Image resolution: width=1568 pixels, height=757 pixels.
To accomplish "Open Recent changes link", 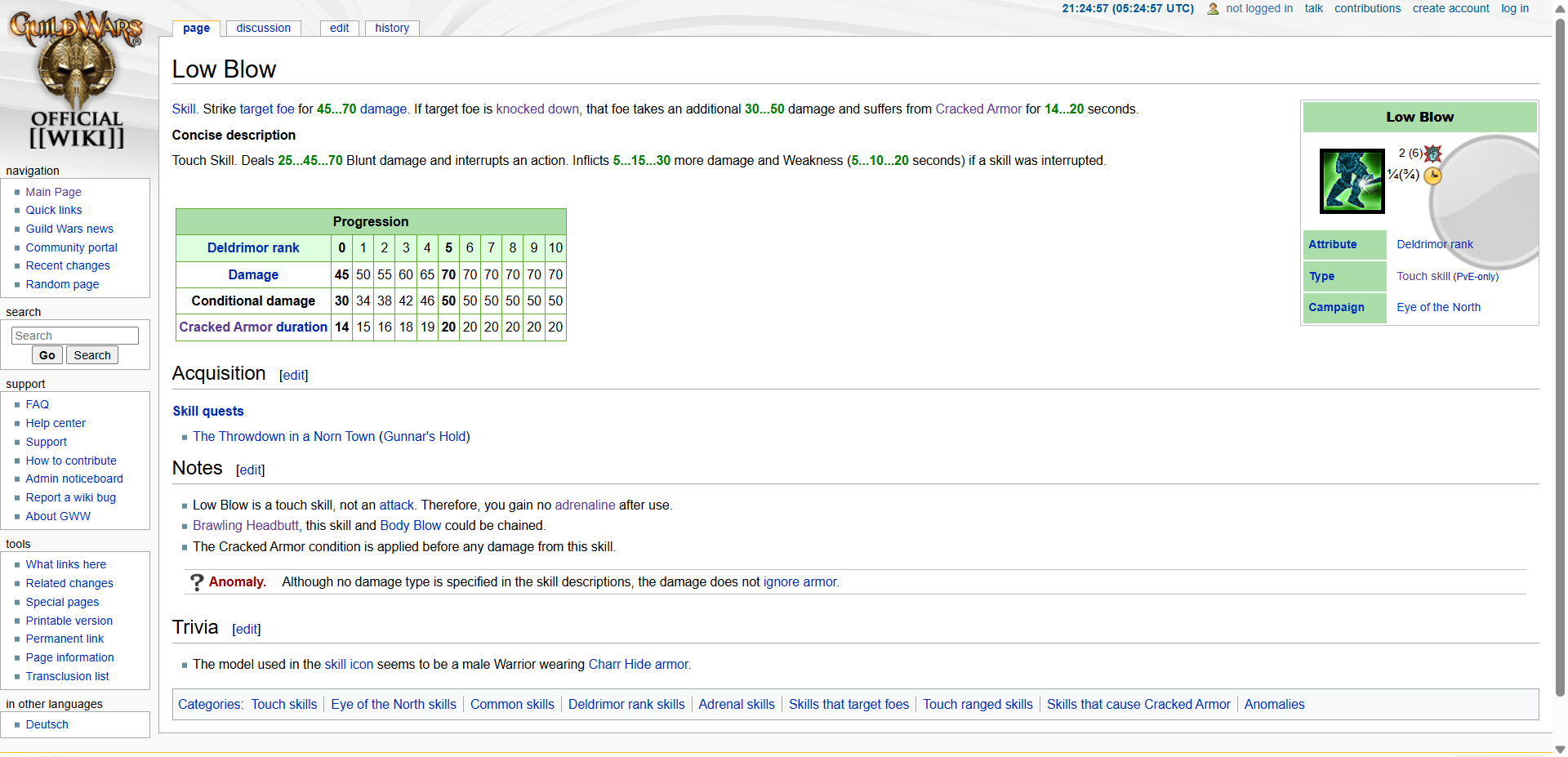I will [68, 265].
